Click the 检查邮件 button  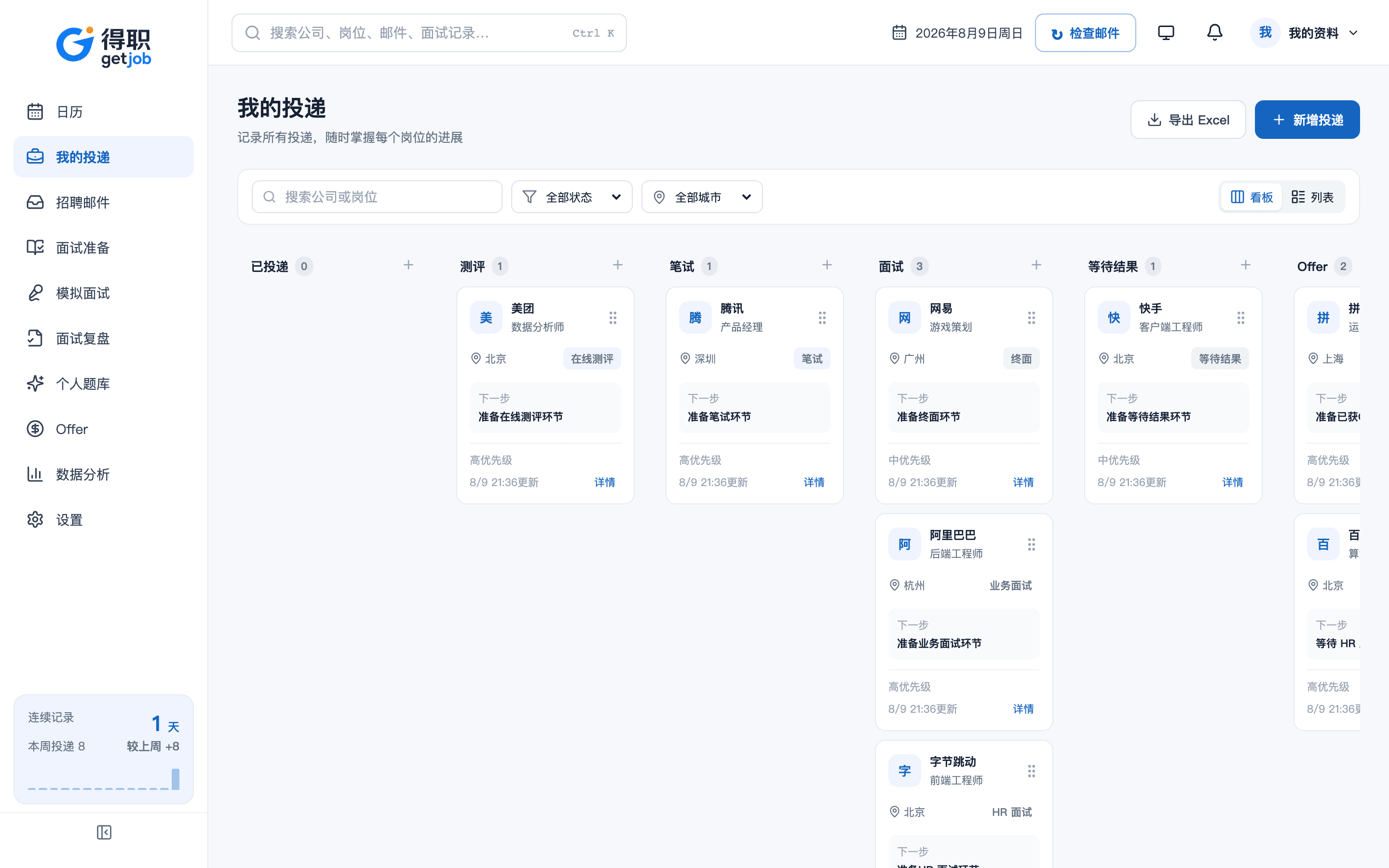pos(1085,33)
